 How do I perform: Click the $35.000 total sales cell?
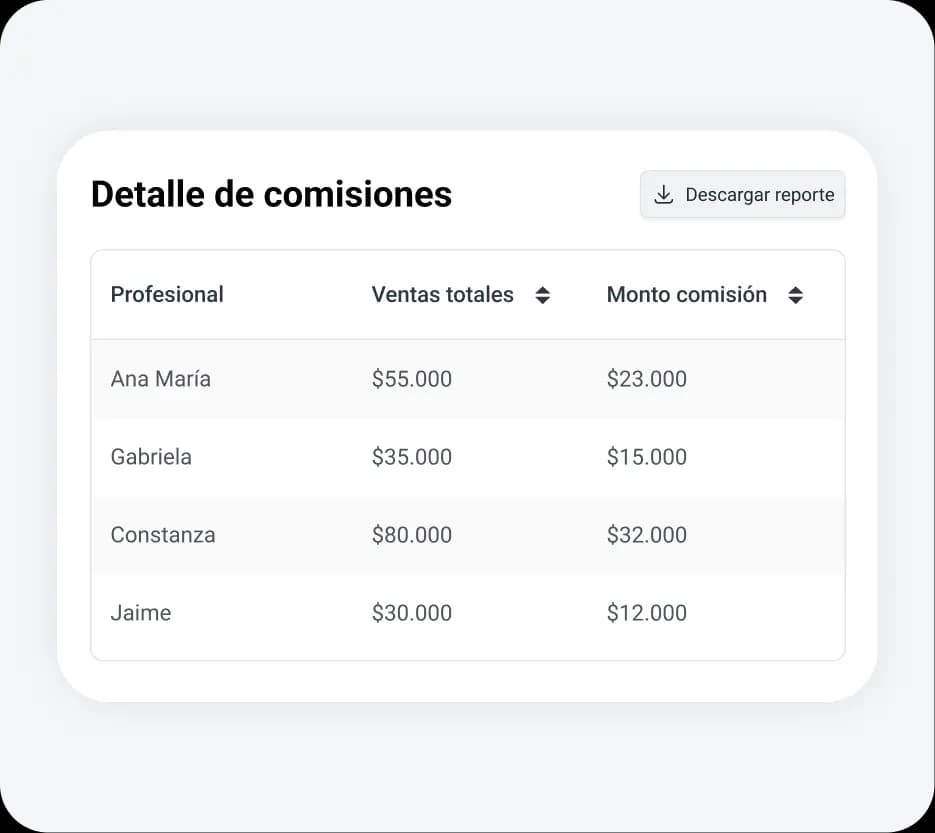(x=412, y=457)
